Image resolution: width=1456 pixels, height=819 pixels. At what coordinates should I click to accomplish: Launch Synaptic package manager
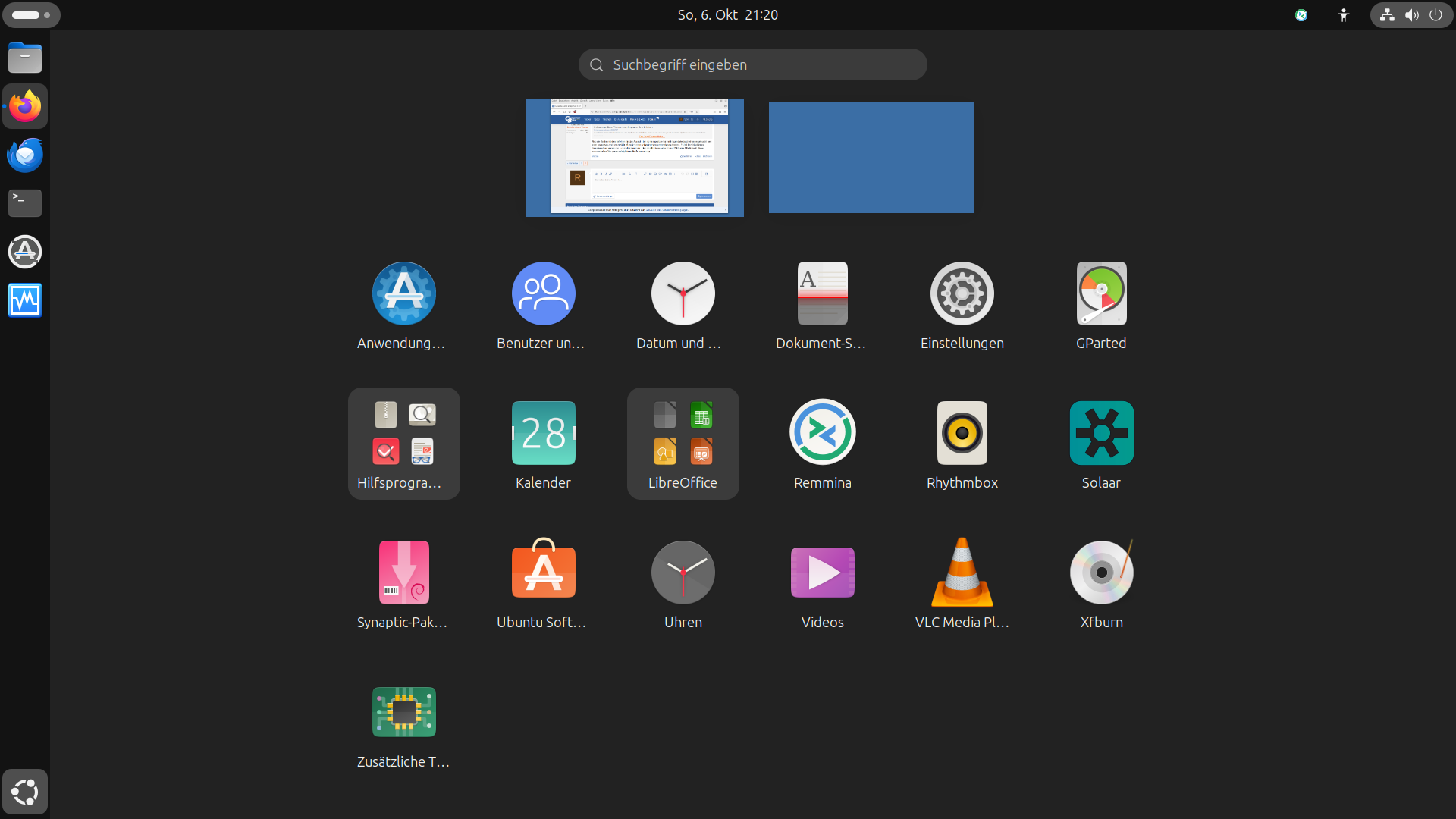(403, 573)
